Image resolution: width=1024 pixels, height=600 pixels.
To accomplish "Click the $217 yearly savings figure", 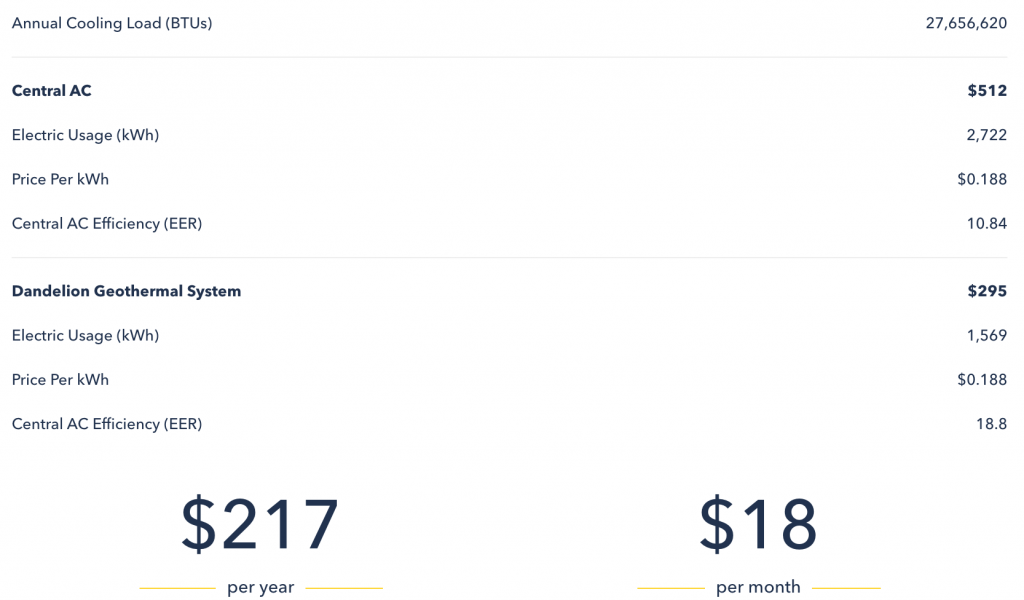I will click(260, 524).
